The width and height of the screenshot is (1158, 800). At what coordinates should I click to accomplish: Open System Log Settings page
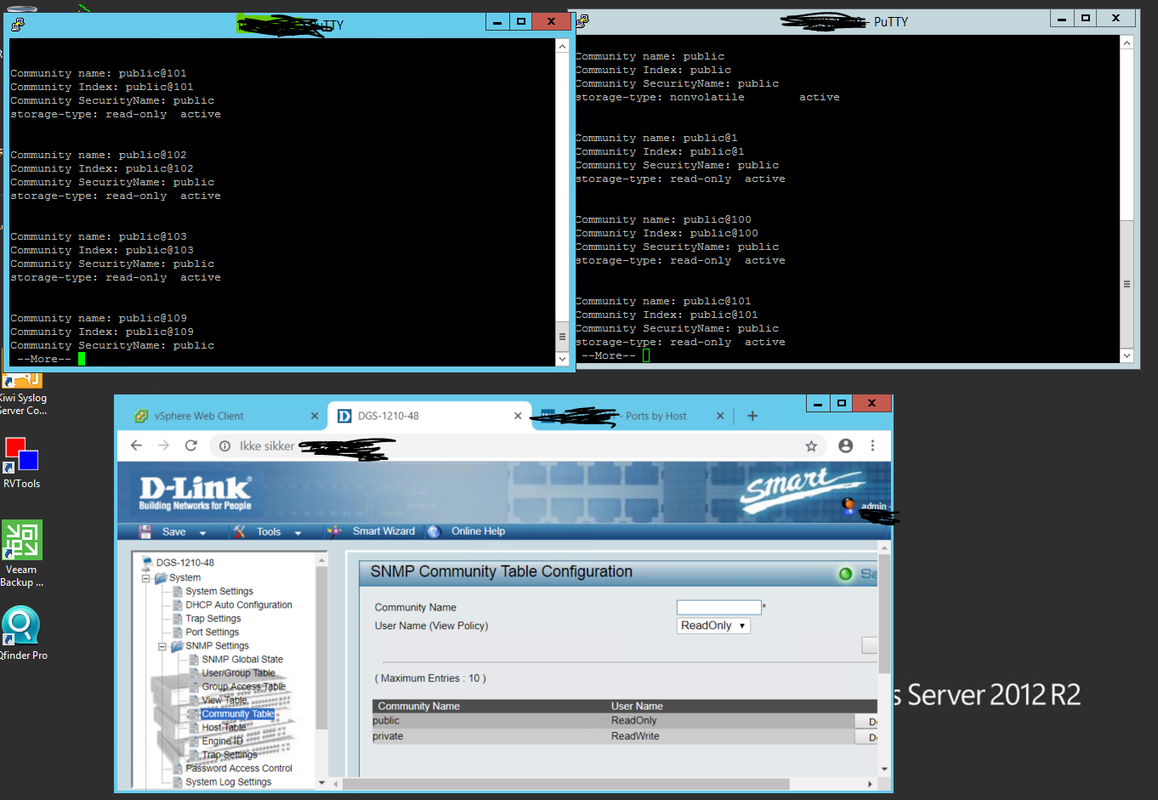point(227,782)
